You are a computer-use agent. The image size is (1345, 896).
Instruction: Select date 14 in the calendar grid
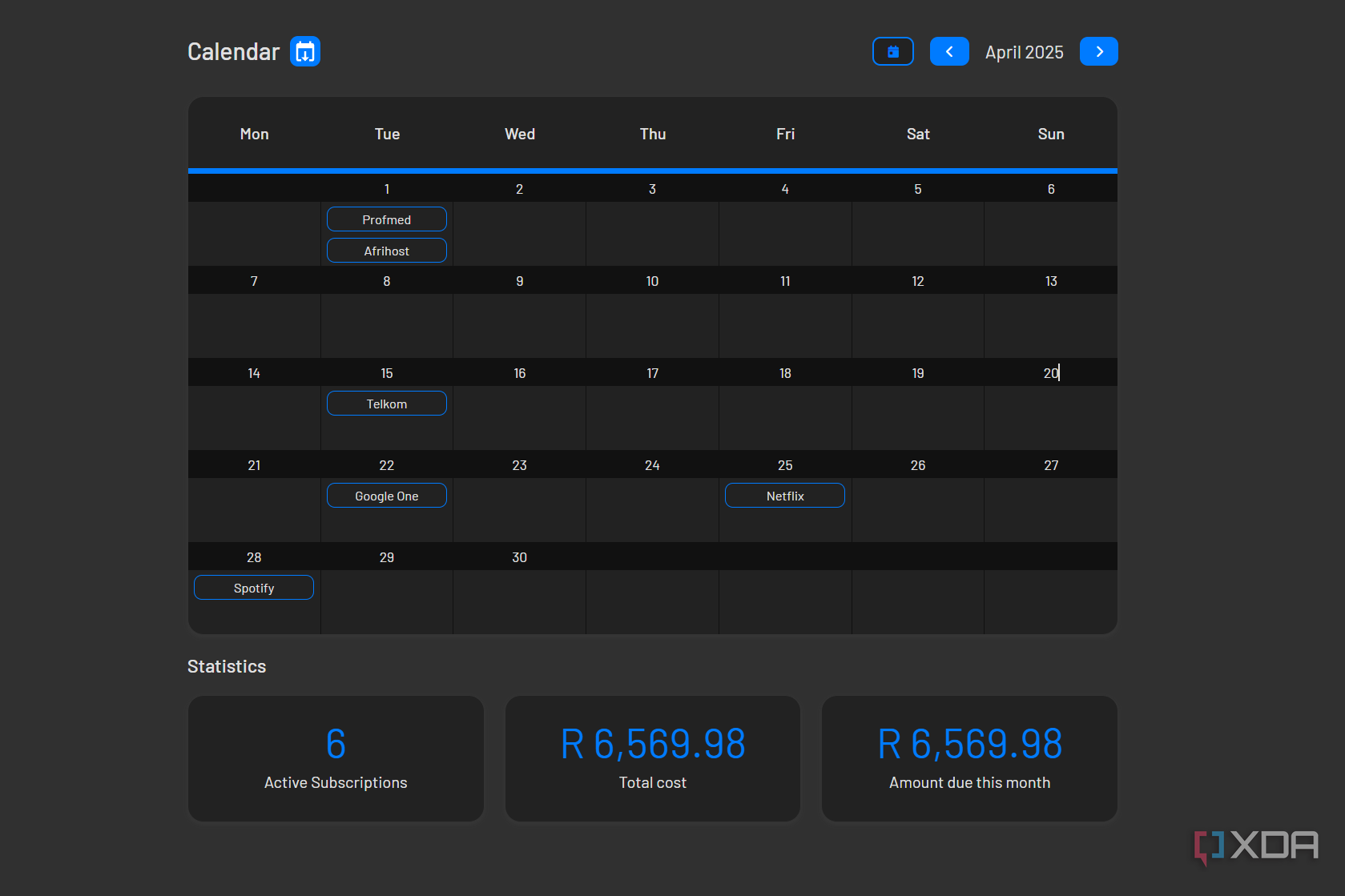click(x=254, y=373)
